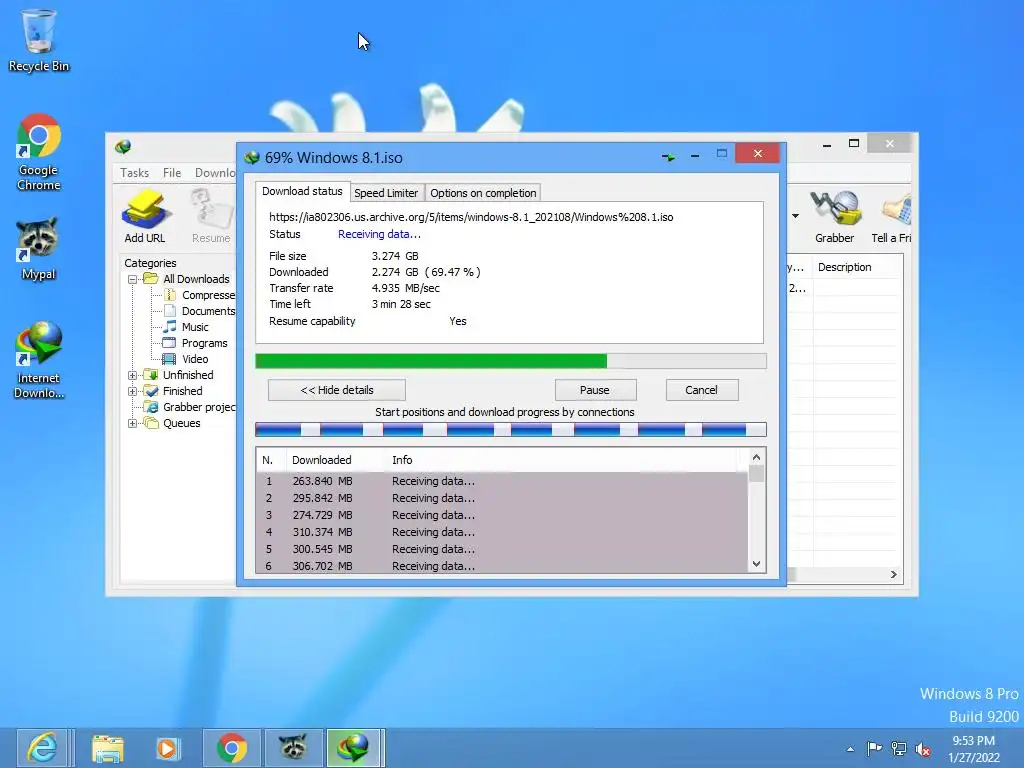The width and height of the screenshot is (1024, 768).
Task: Select the Music category
Action: tap(186, 327)
